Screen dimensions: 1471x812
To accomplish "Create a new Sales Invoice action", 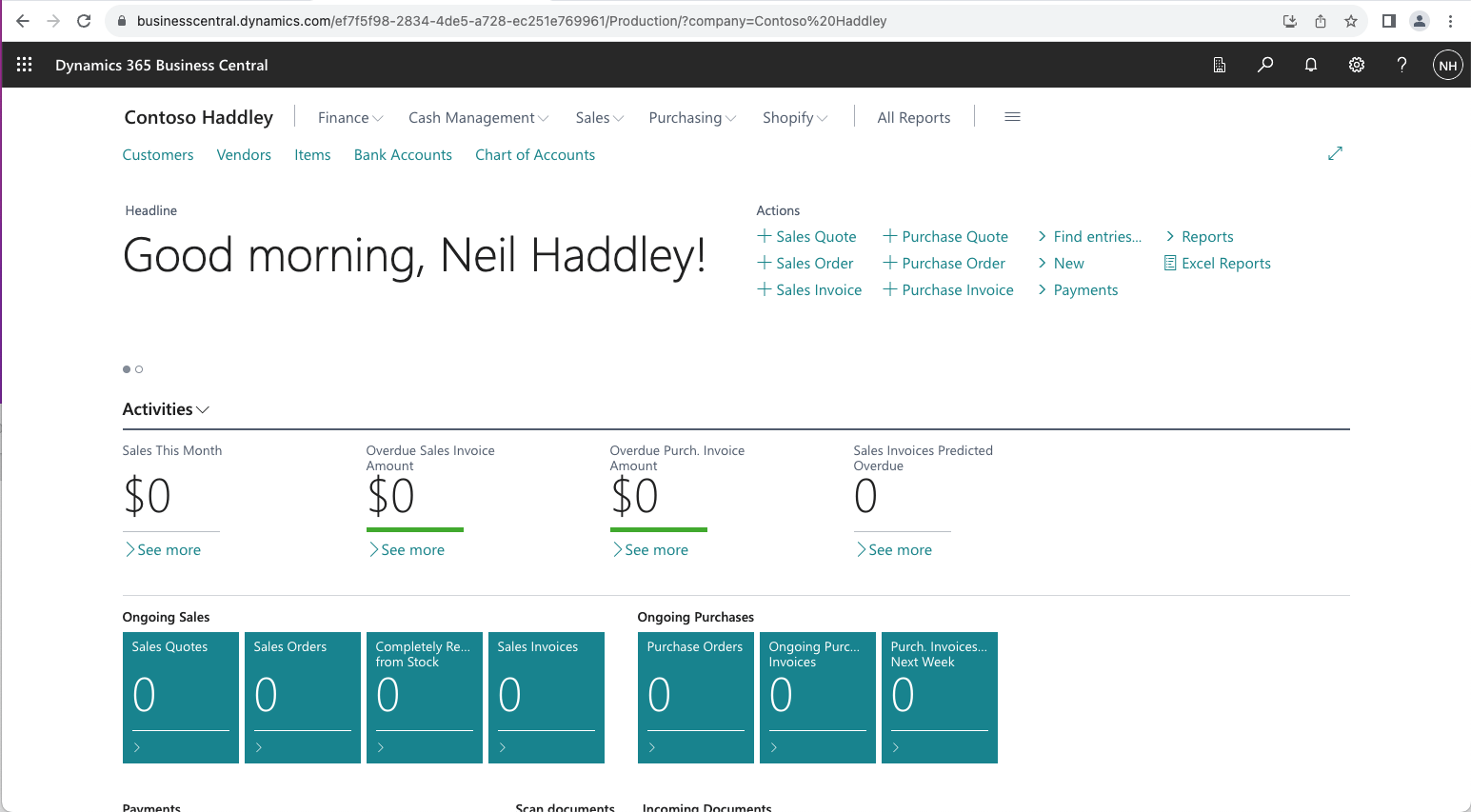I will click(x=809, y=290).
